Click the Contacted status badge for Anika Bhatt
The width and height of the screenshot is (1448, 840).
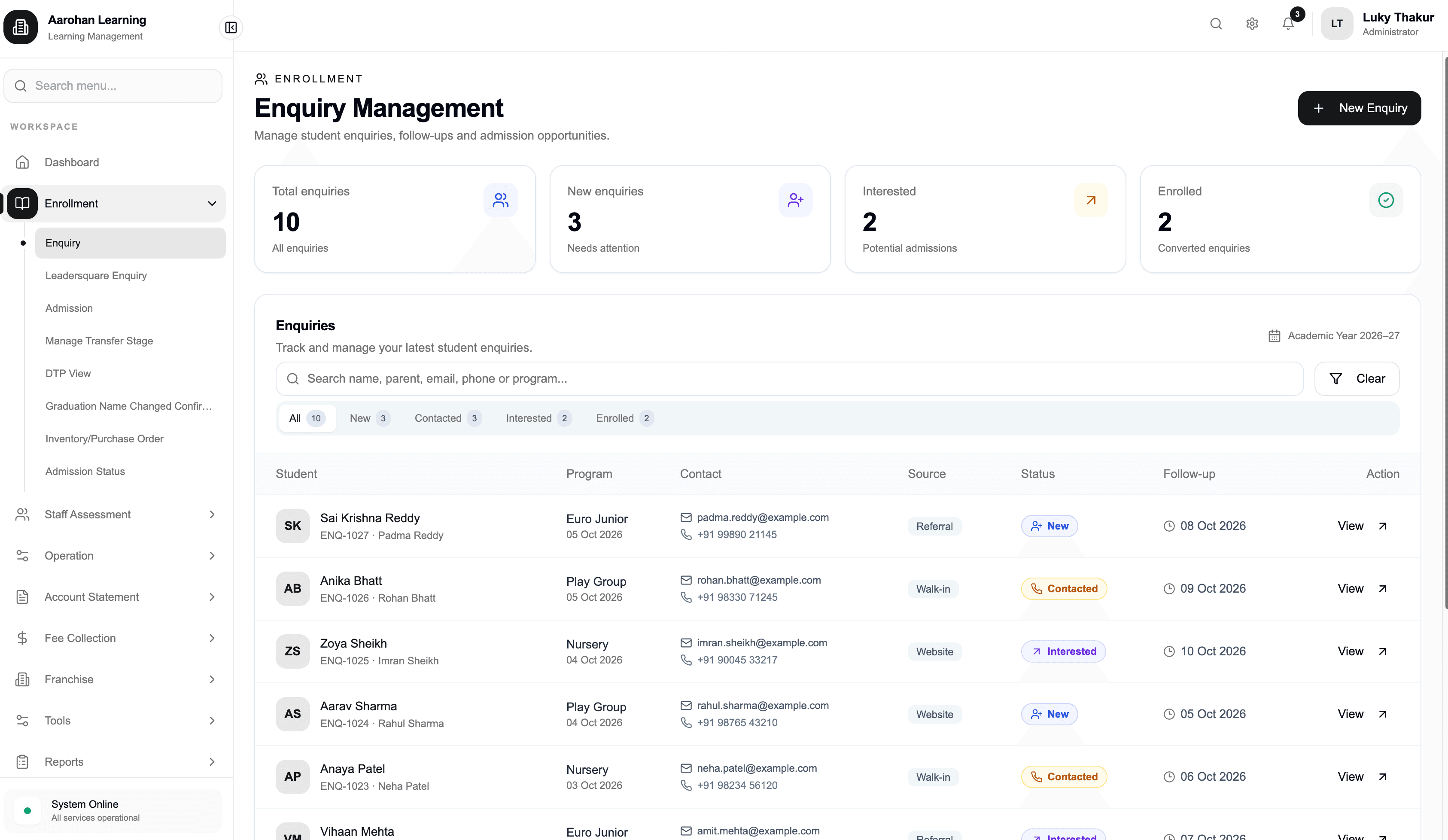pos(1064,589)
